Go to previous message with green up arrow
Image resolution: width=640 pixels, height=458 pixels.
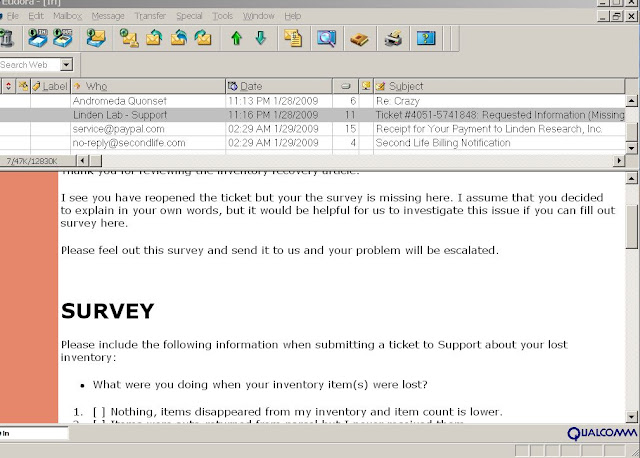[236, 38]
